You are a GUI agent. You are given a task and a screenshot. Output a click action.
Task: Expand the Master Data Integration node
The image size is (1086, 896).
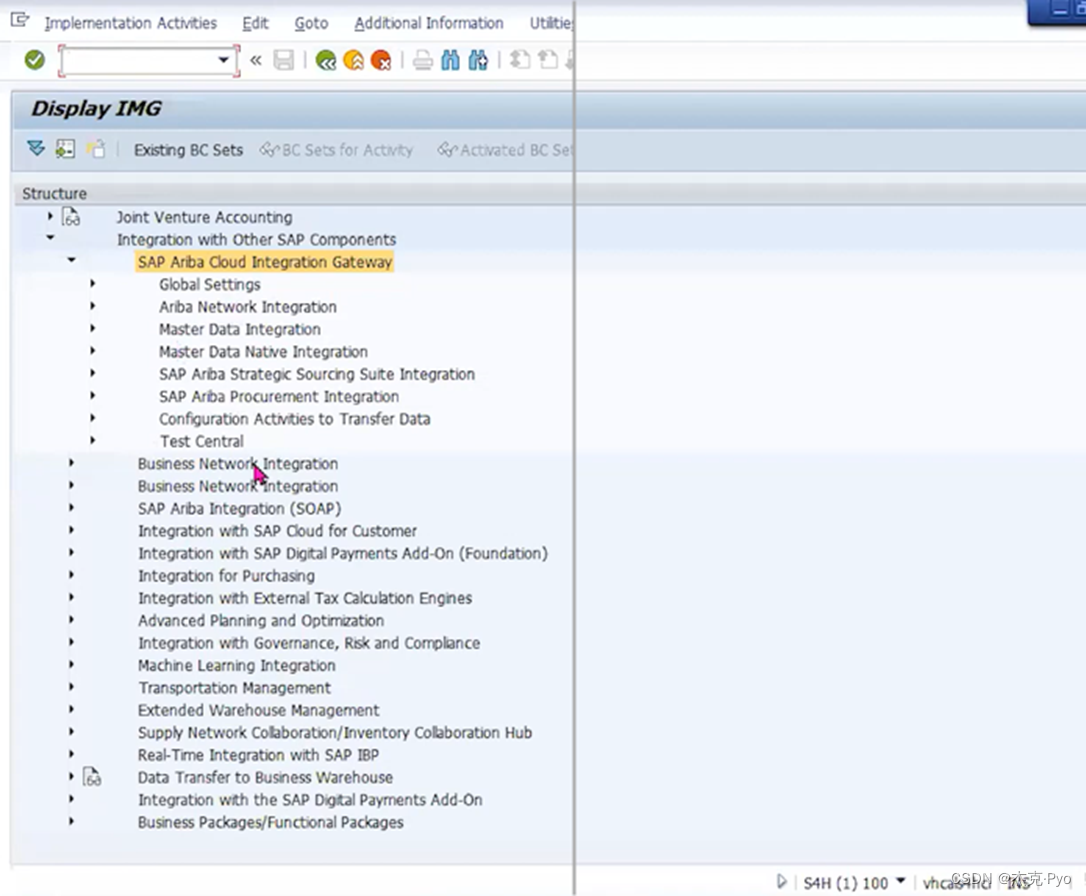[92, 328]
